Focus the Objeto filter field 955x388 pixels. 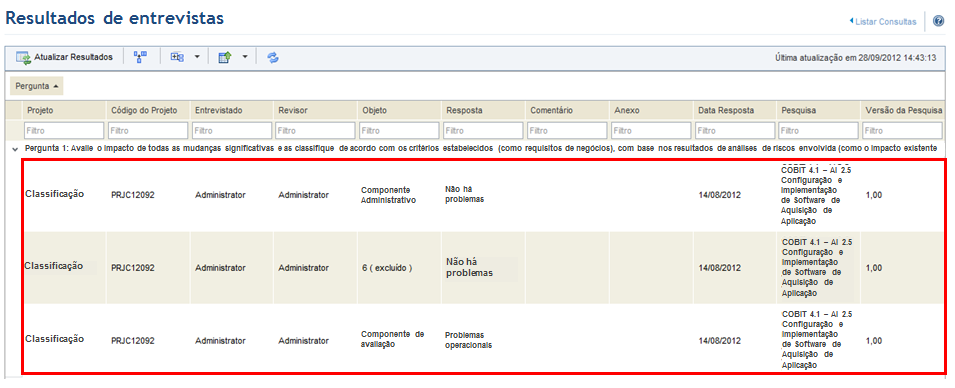[x=400, y=130]
